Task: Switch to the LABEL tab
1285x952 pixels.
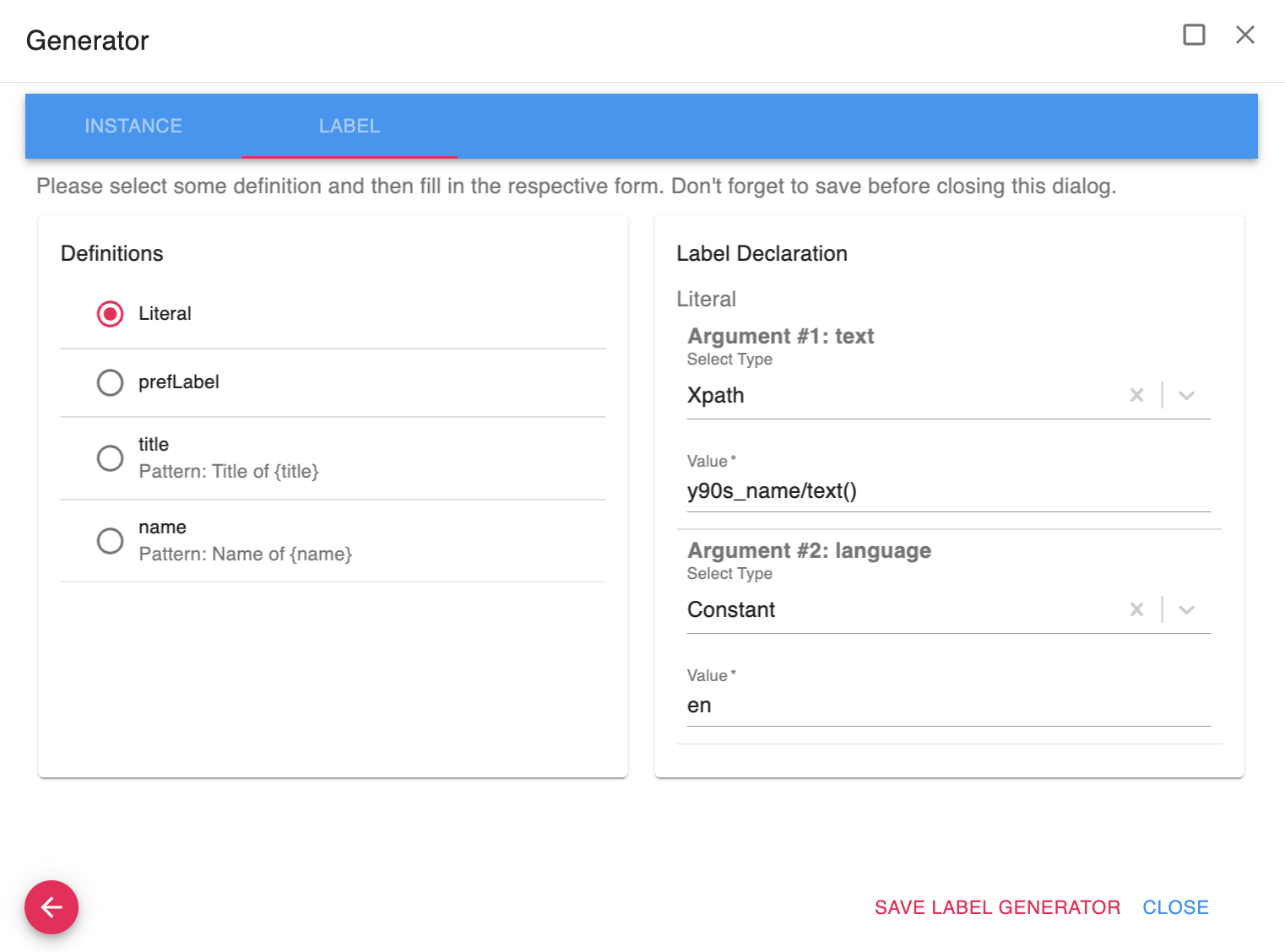Action: coord(349,126)
